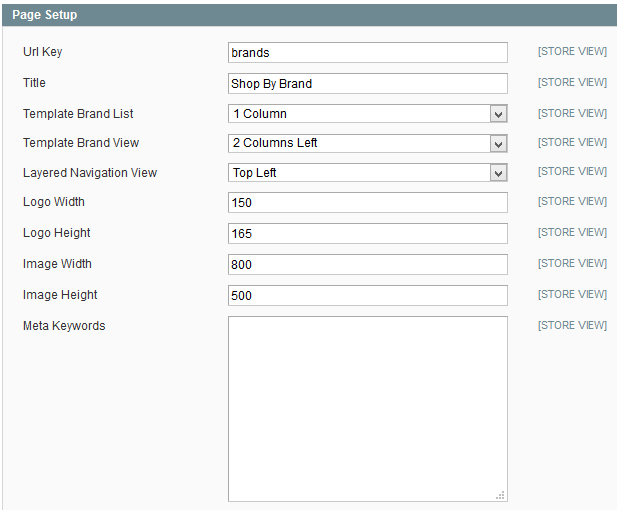The height and width of the screenshot is (510, 617).
Task: Select the 1 Column combo box
Action: tap(368, 114)
